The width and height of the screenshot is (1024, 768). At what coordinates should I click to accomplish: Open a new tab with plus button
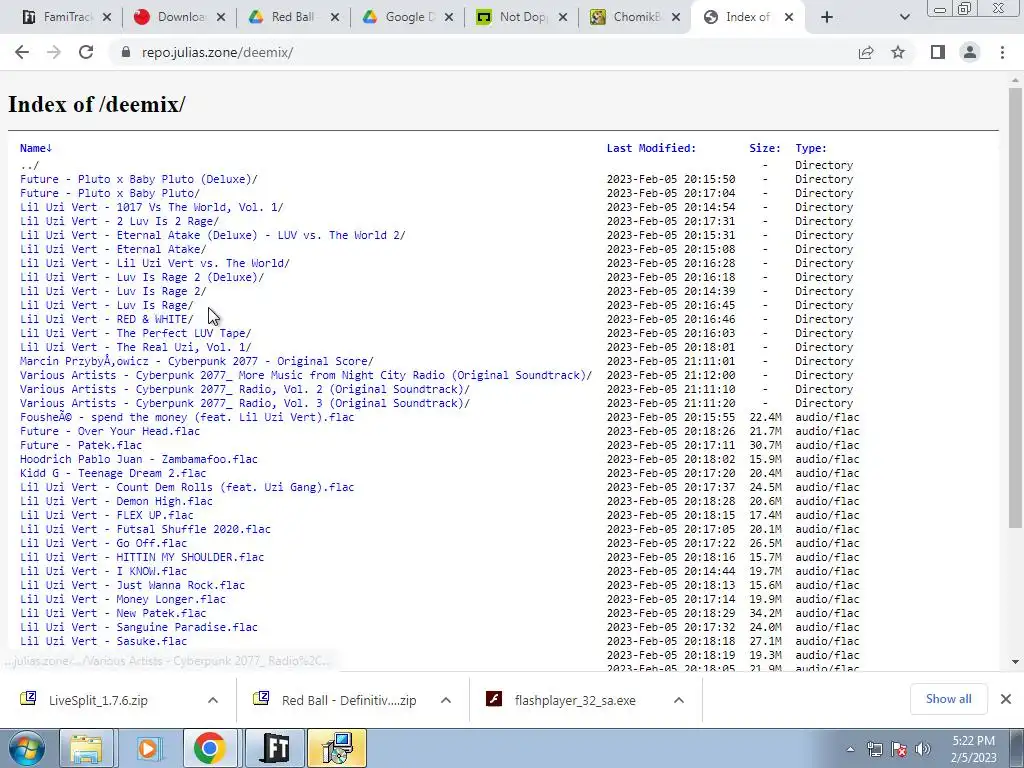[x=827, y=17]
